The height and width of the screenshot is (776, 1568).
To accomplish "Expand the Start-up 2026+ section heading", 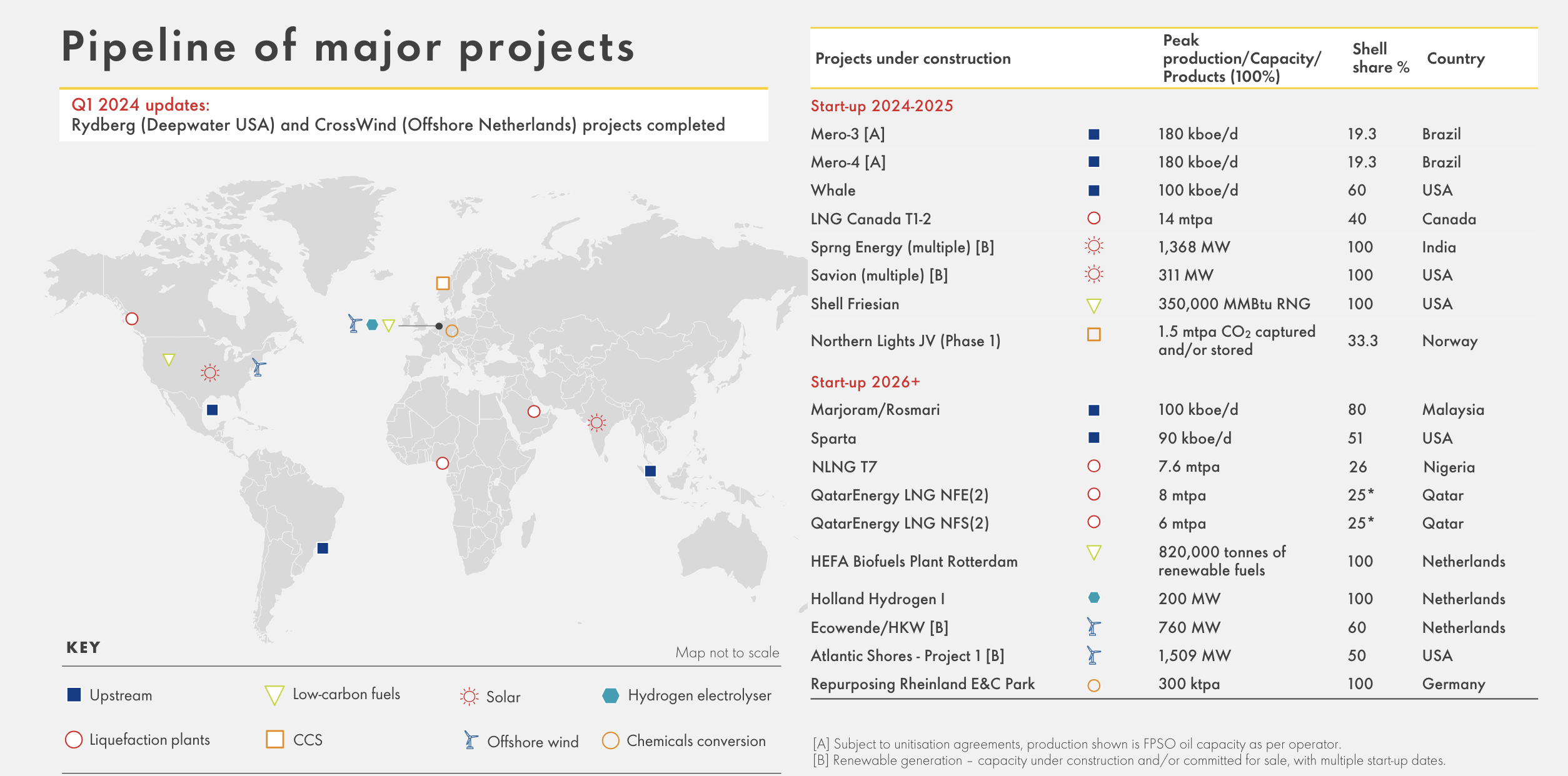I will [x=865, y=382].
